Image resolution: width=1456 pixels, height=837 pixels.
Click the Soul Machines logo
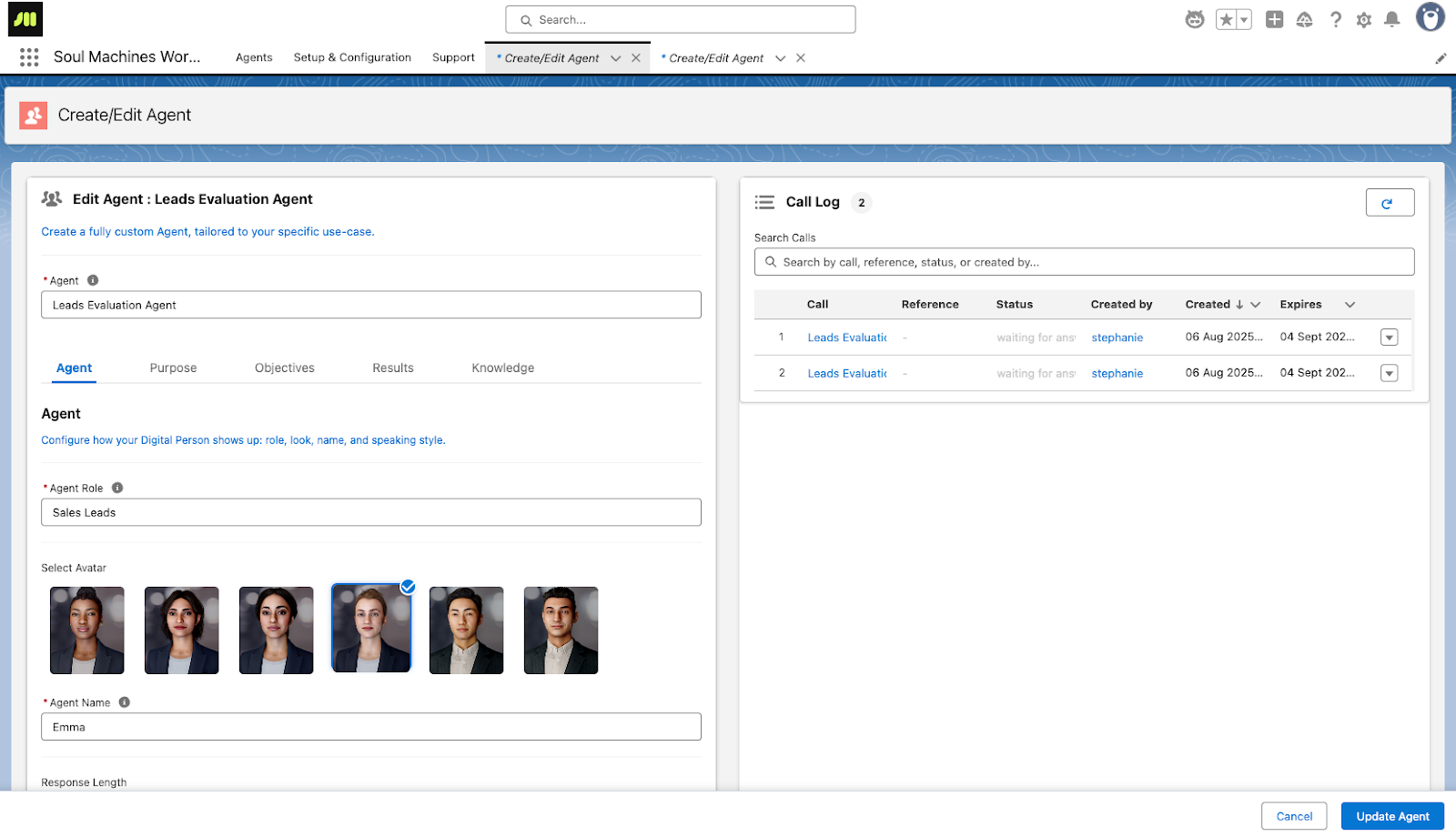click(x=25, y=19)
